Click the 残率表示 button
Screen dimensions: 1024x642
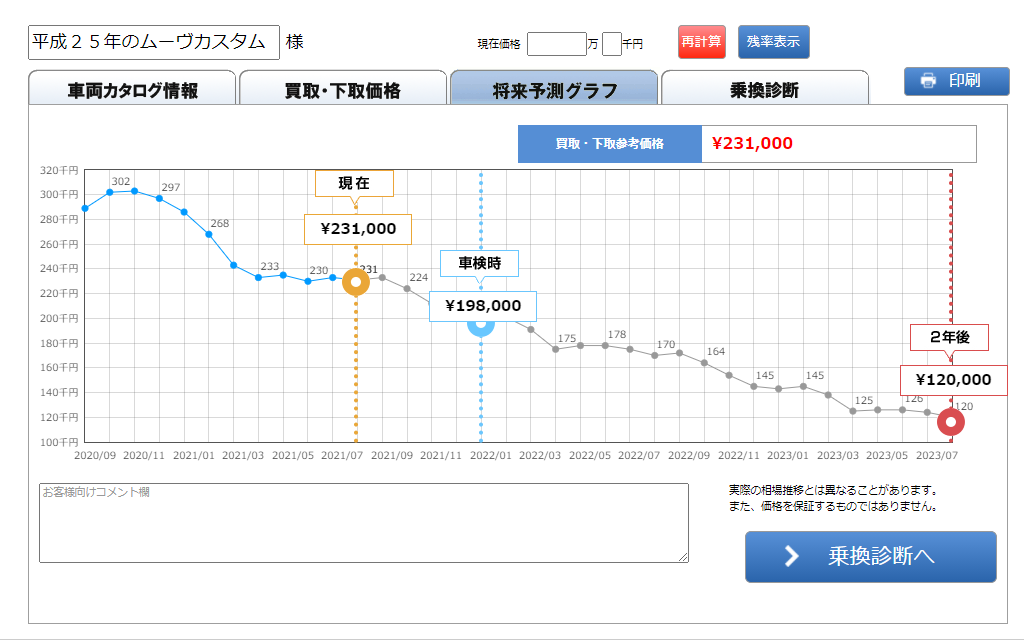point(773,42)
